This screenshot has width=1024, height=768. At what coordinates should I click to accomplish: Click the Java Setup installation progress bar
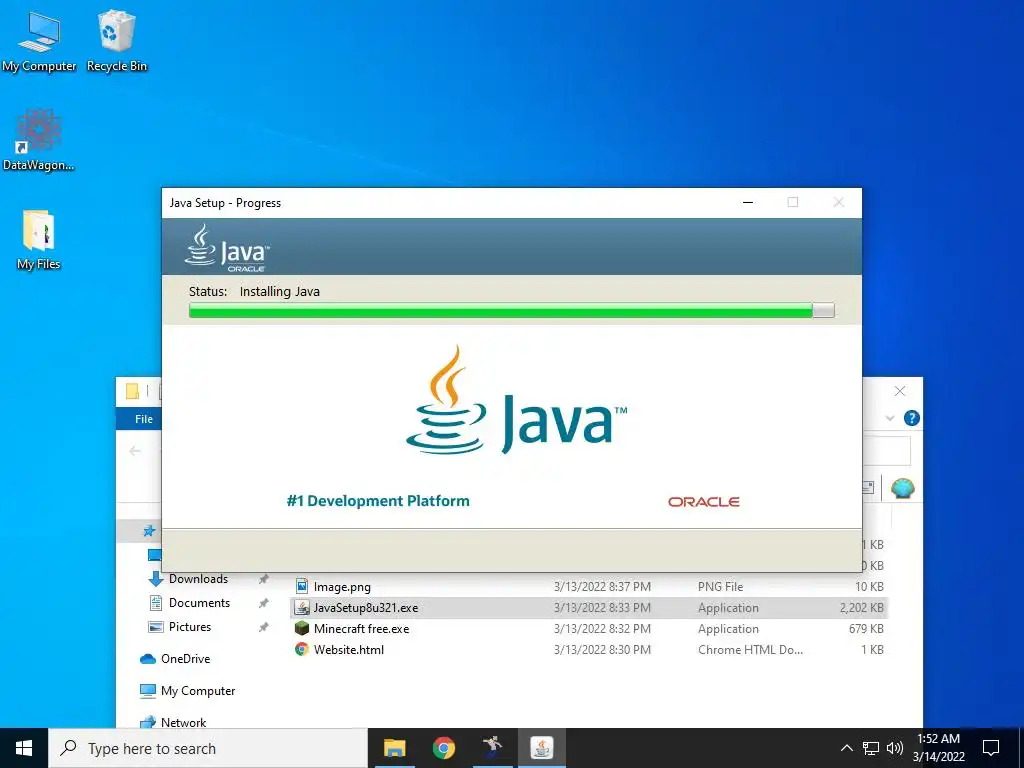point(511,311)
